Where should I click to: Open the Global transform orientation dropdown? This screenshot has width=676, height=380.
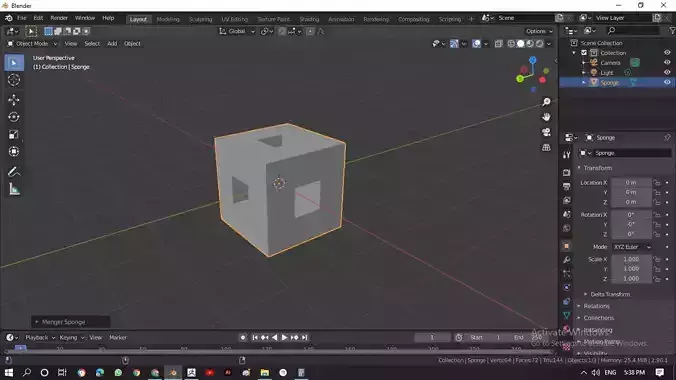pyautogui.click(x=237, y=31)
